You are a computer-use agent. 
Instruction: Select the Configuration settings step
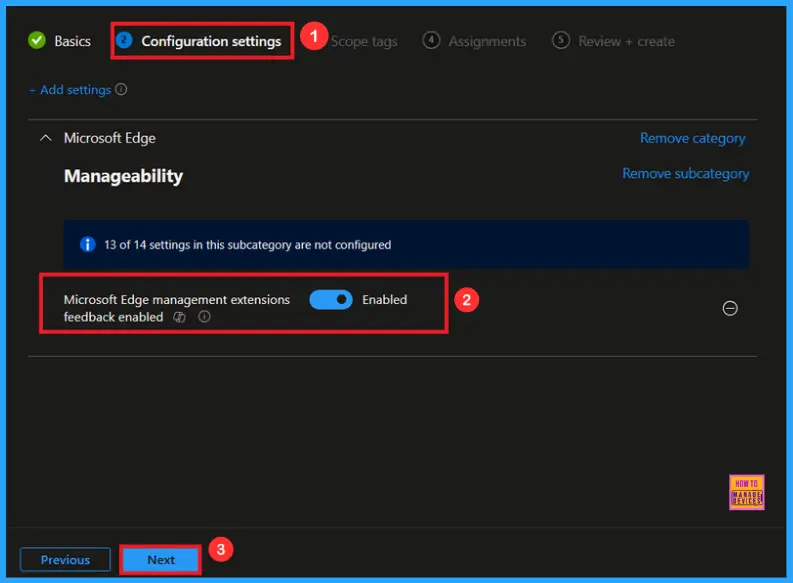pos(198,41)
